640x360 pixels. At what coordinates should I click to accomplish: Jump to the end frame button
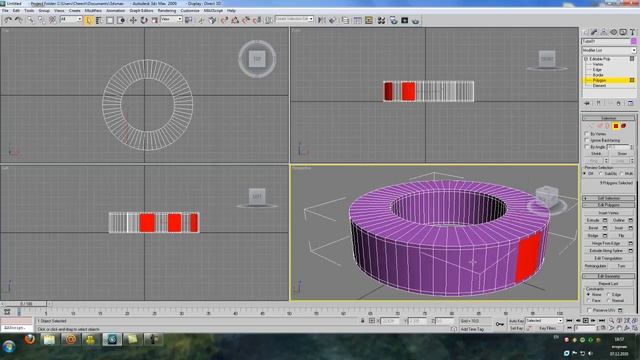pyautogui.click(x=601, y=321)
